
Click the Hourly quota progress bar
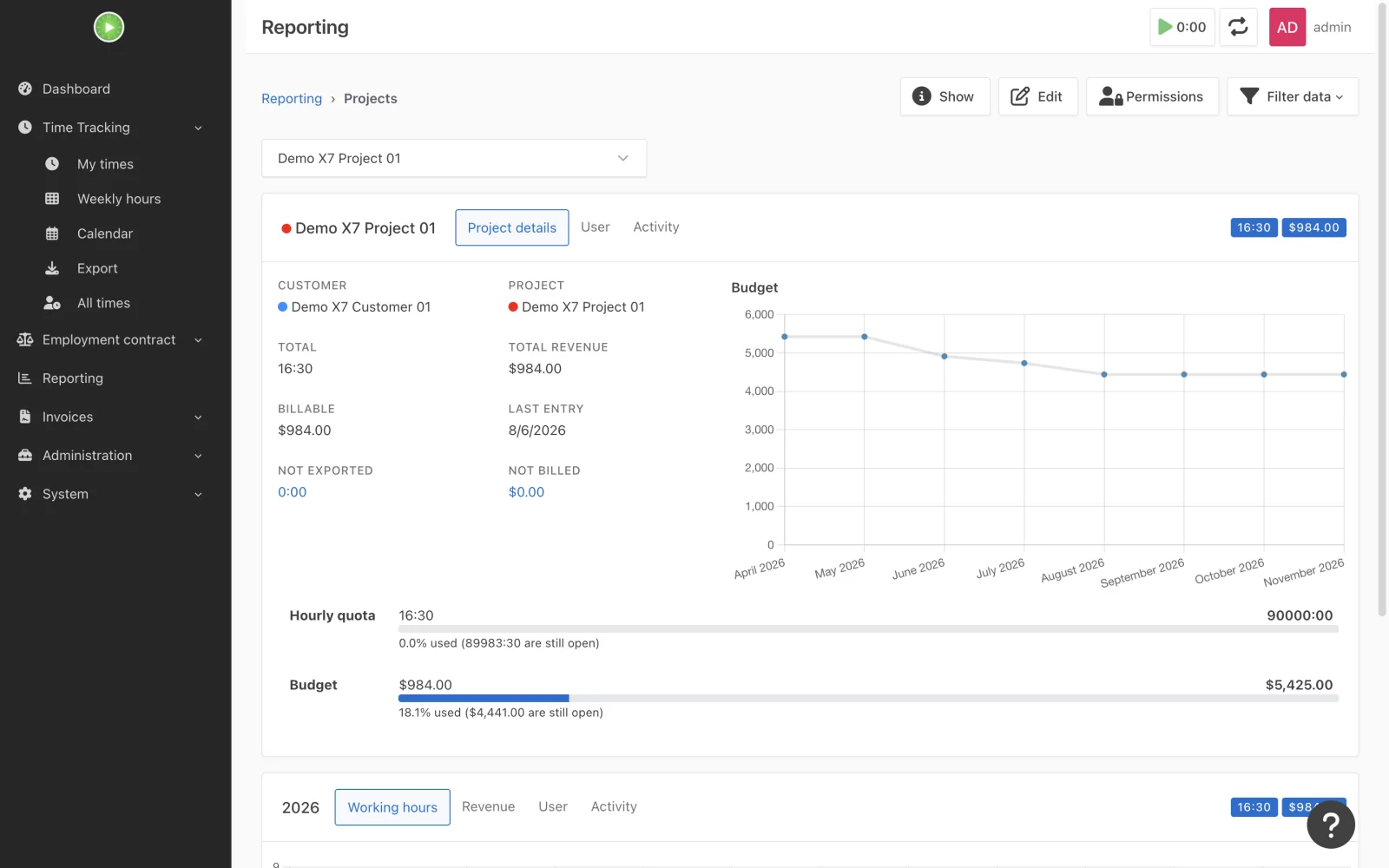[x=868, y=628]
